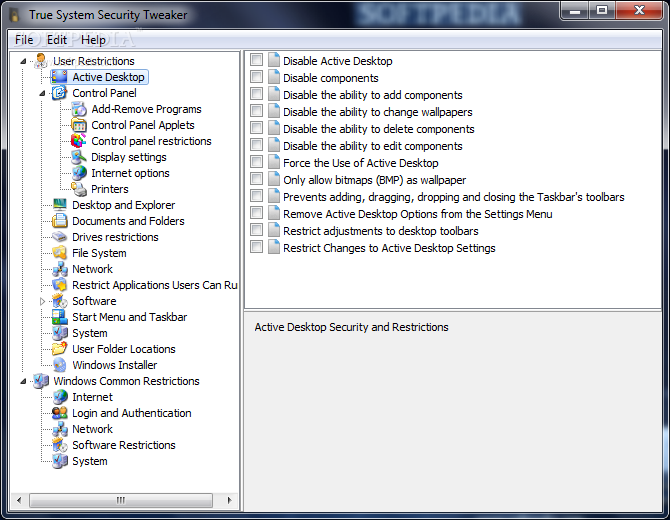Select the Windows Installer disc icon

click(x=60, y=365)
